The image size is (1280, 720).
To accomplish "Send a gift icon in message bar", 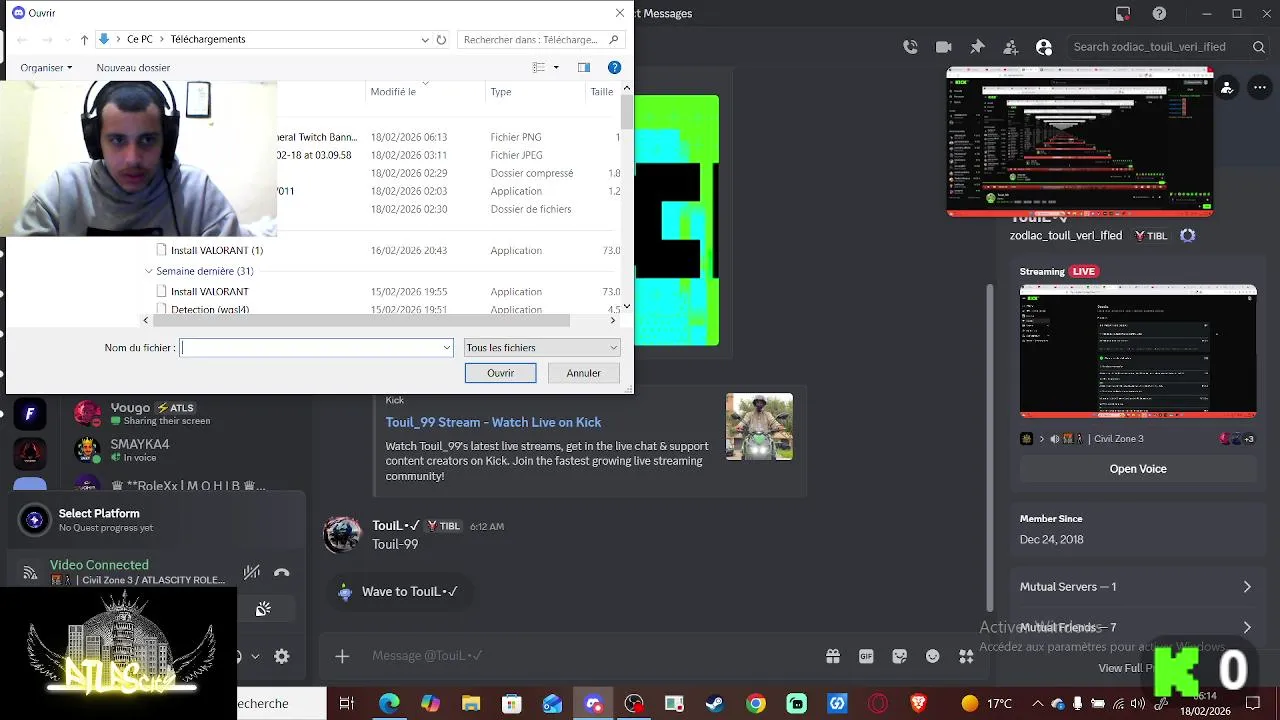I will [x=832, y=656].
